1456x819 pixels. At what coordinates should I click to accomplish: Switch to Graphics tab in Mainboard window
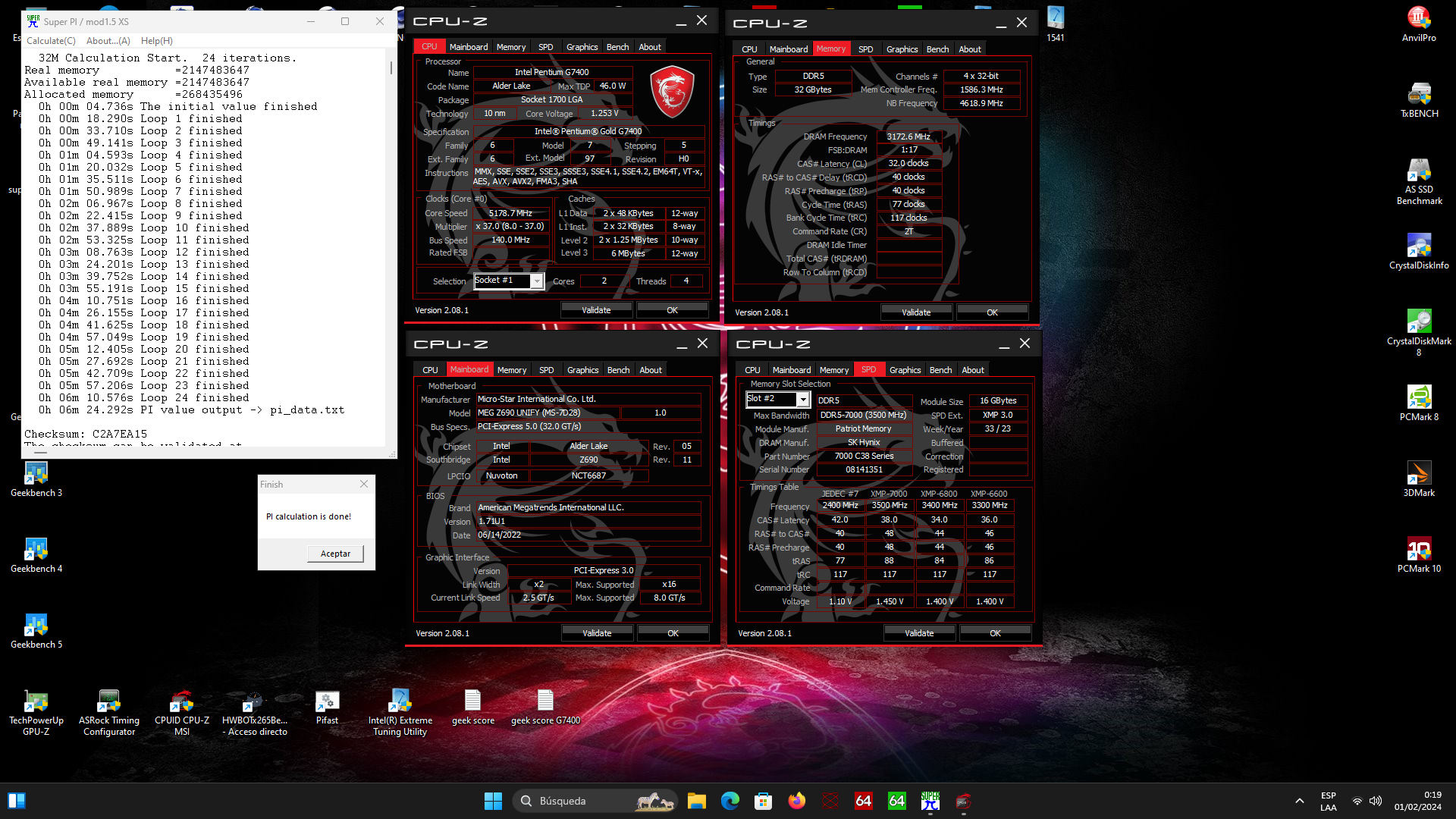pos(582,370)
